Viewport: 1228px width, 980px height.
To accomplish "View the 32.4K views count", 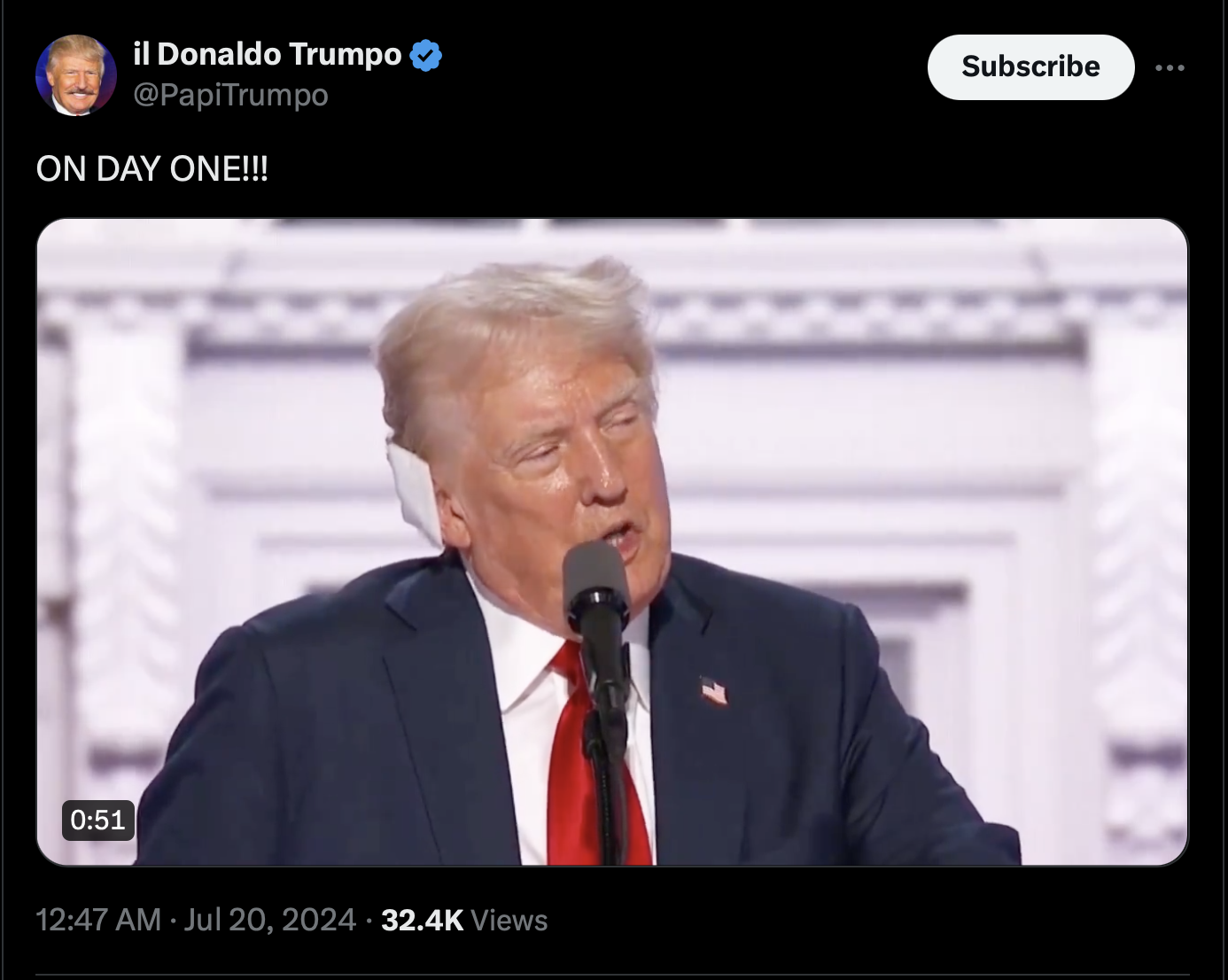I will [x=422, y=920].
